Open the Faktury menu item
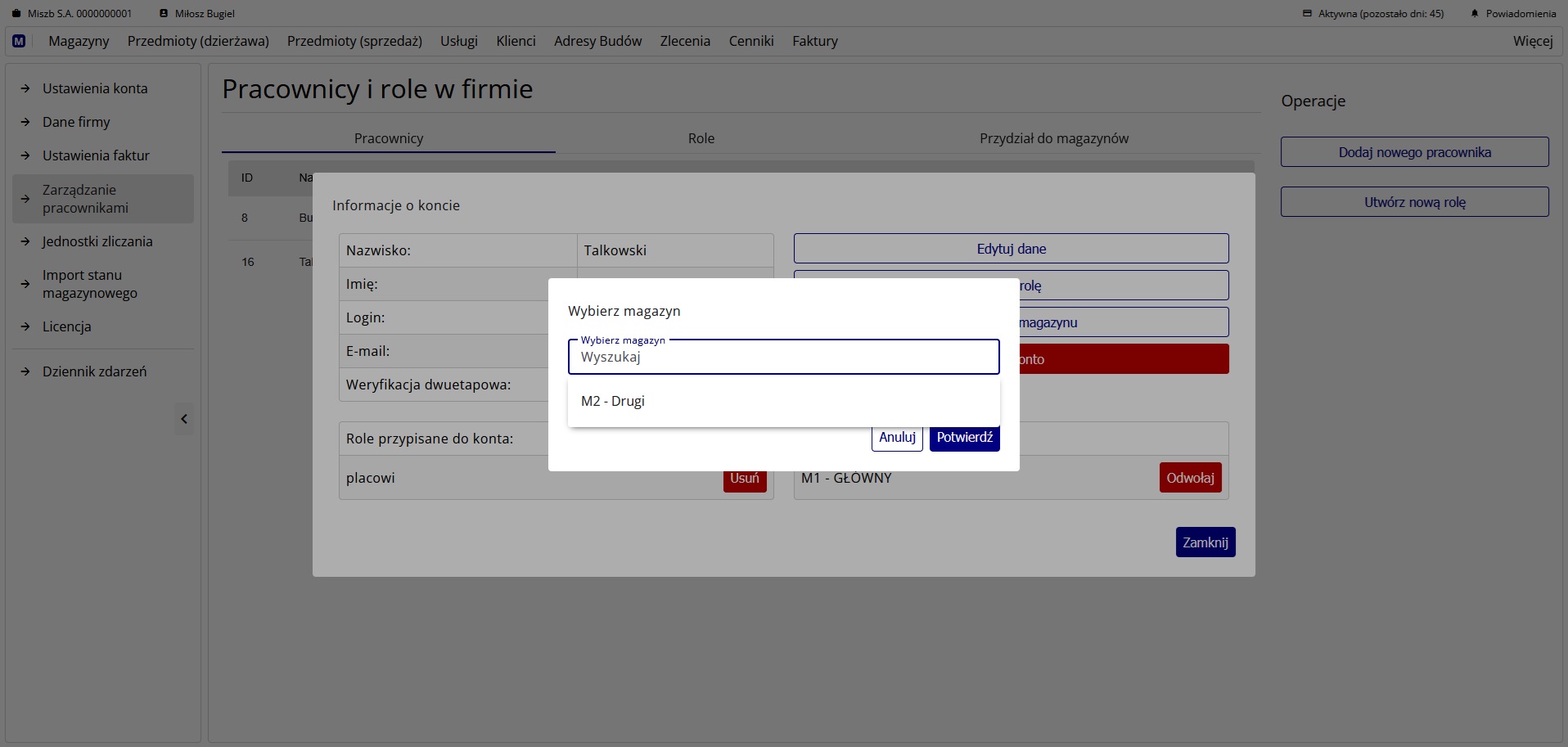 point(814,41)
